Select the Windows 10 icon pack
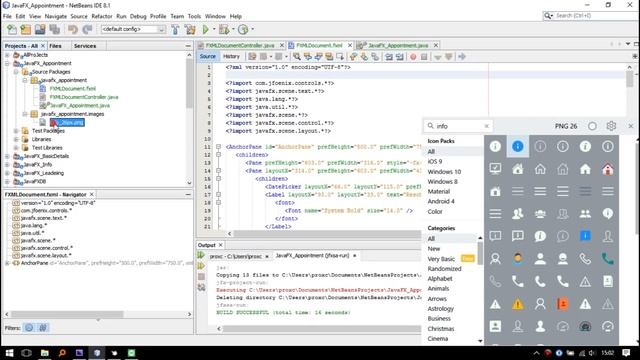 444,171
